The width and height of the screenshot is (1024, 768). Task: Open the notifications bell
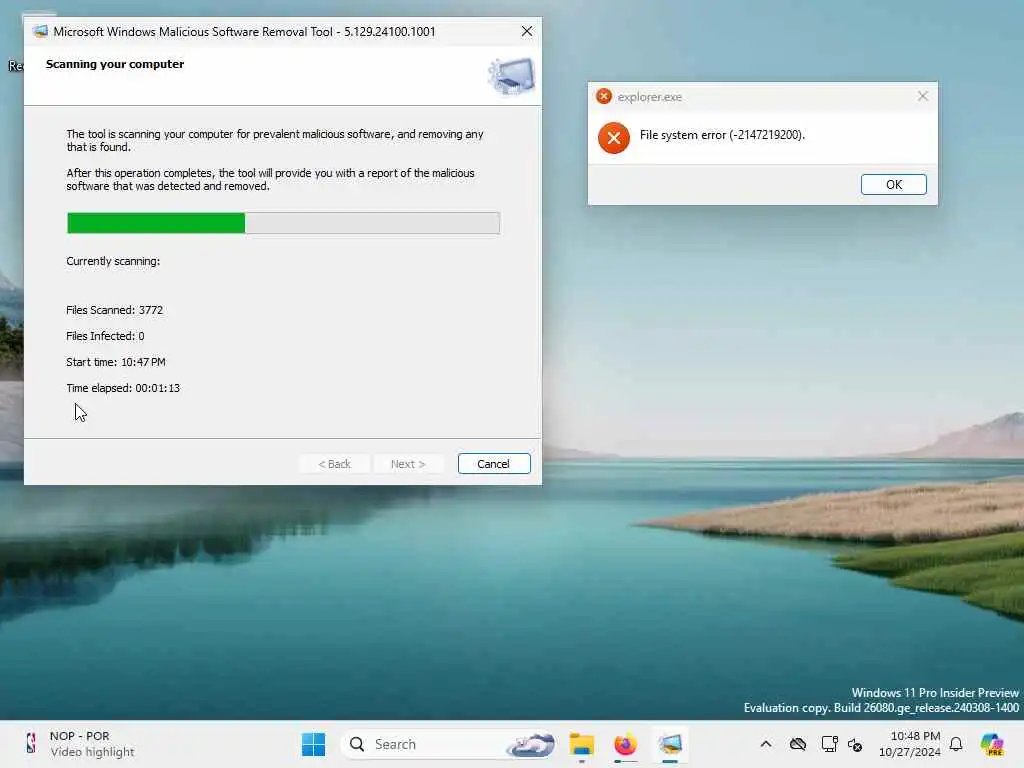956,744
